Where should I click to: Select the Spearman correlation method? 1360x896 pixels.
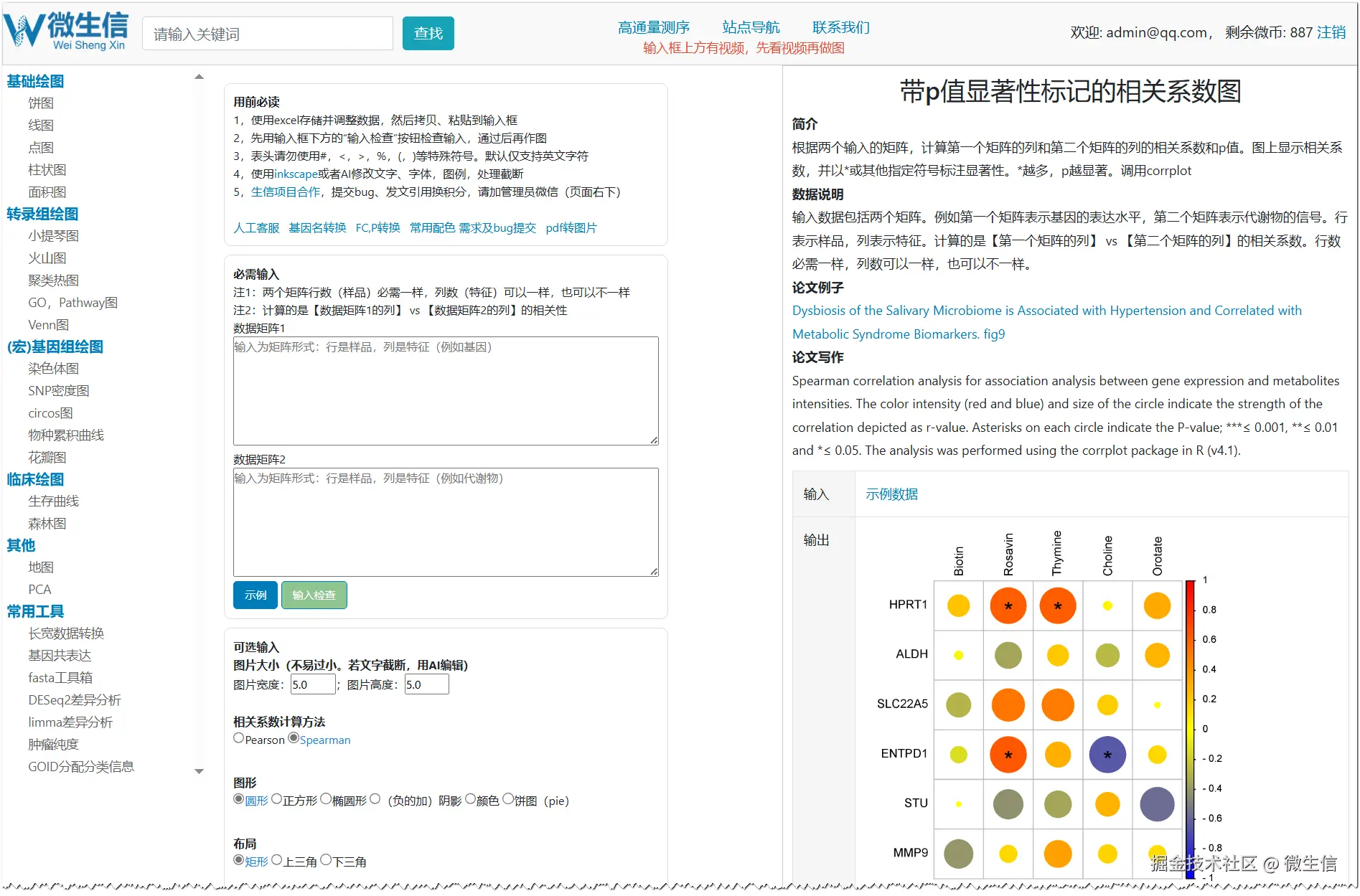[294, 738]
